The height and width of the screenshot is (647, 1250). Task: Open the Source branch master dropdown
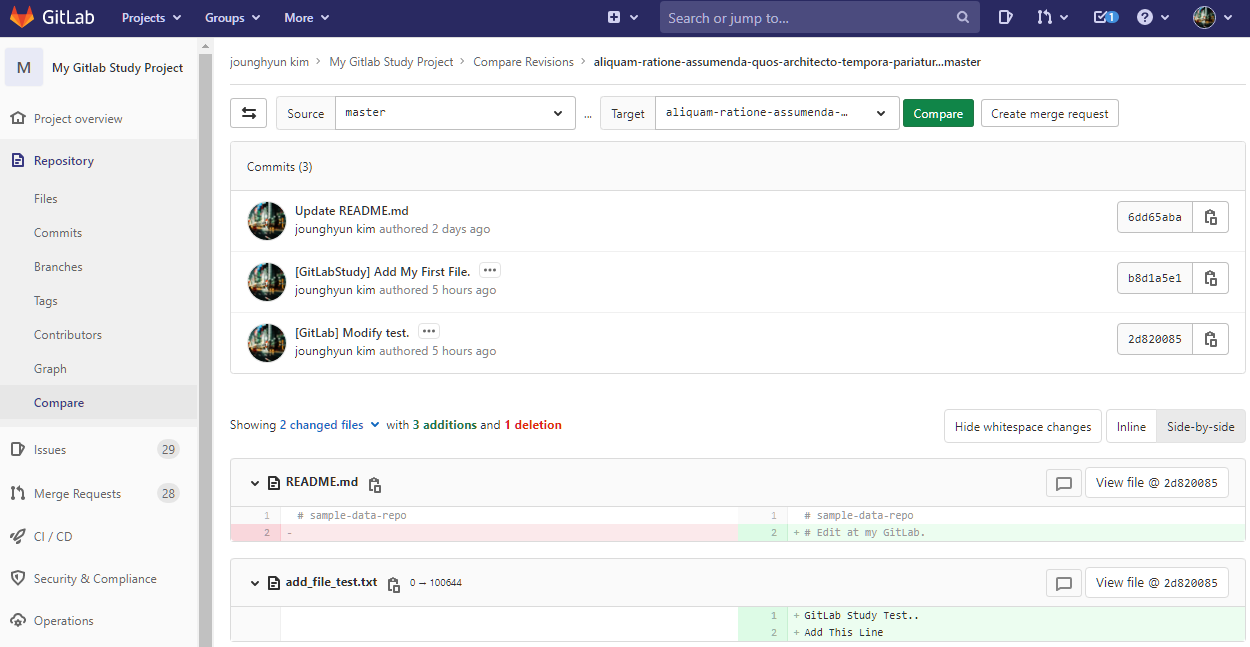tap(455, 112)
